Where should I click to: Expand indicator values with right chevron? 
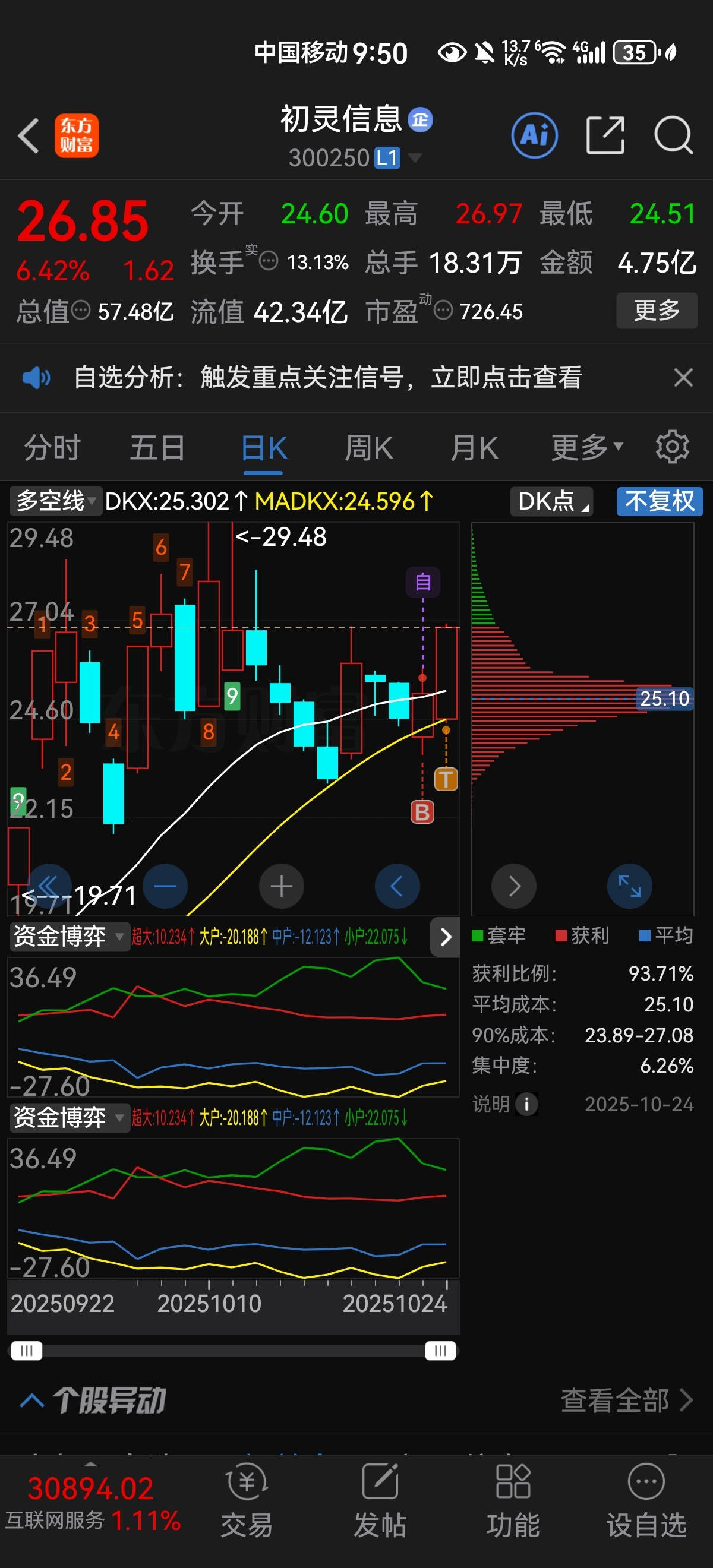pos(446,937)
